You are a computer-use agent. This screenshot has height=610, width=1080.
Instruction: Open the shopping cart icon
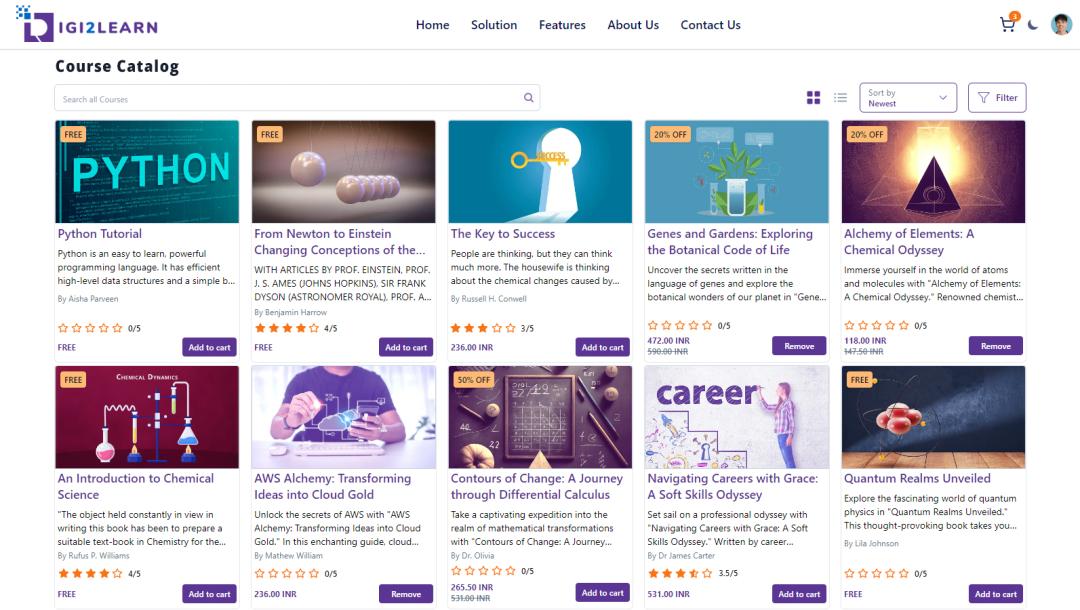tap(1008, 24)
